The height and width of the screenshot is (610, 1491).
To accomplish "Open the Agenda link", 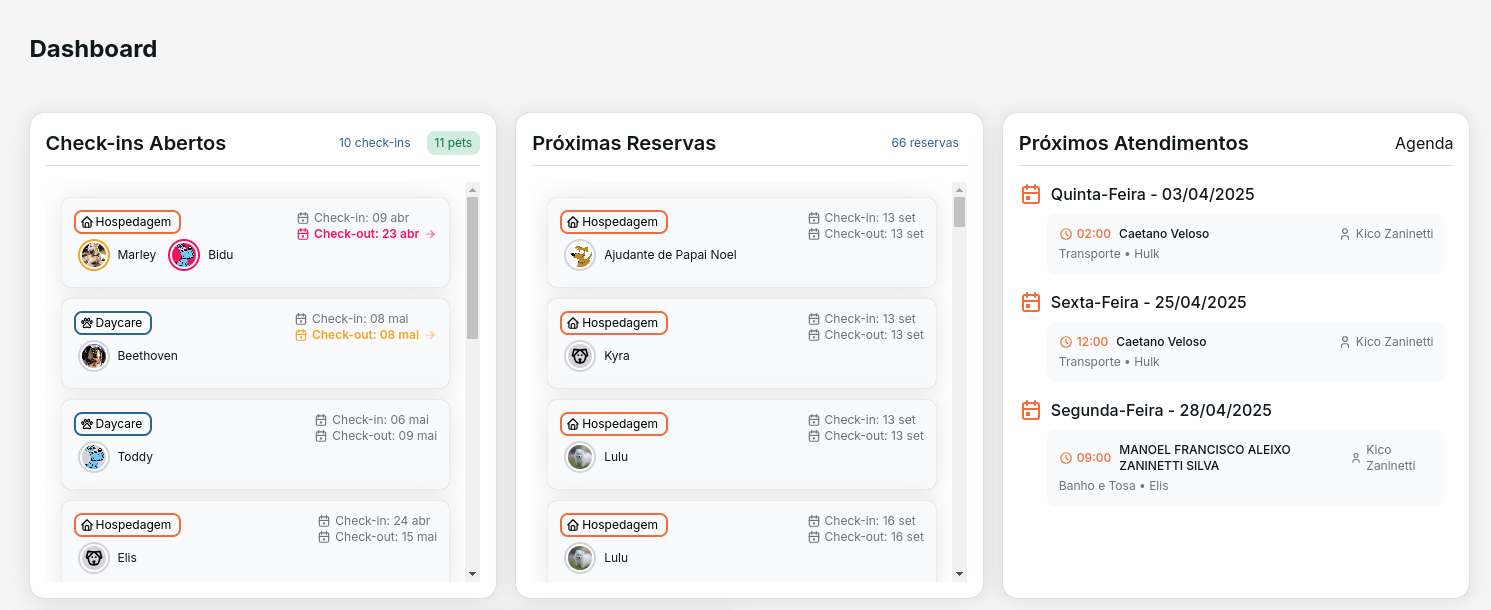I will click(x=1423, y=143).
